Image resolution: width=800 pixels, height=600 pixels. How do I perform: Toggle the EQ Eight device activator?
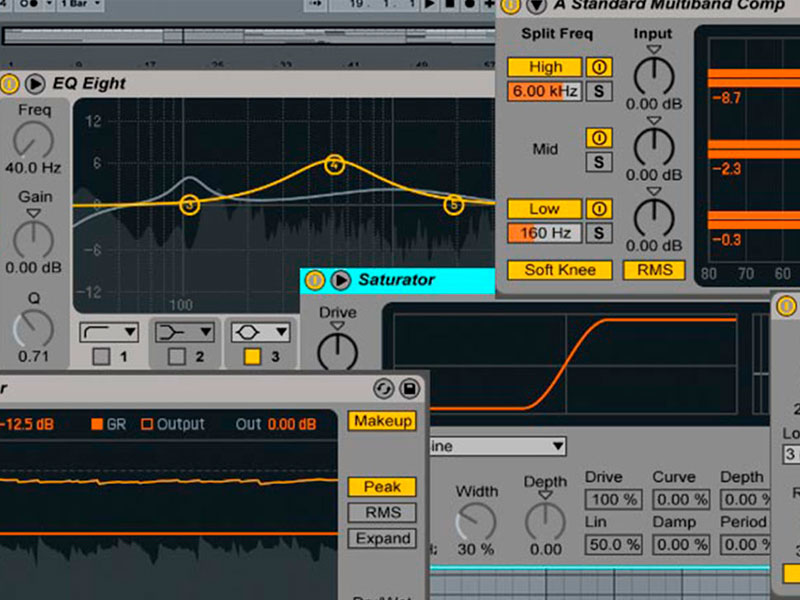tap(11, 83)
